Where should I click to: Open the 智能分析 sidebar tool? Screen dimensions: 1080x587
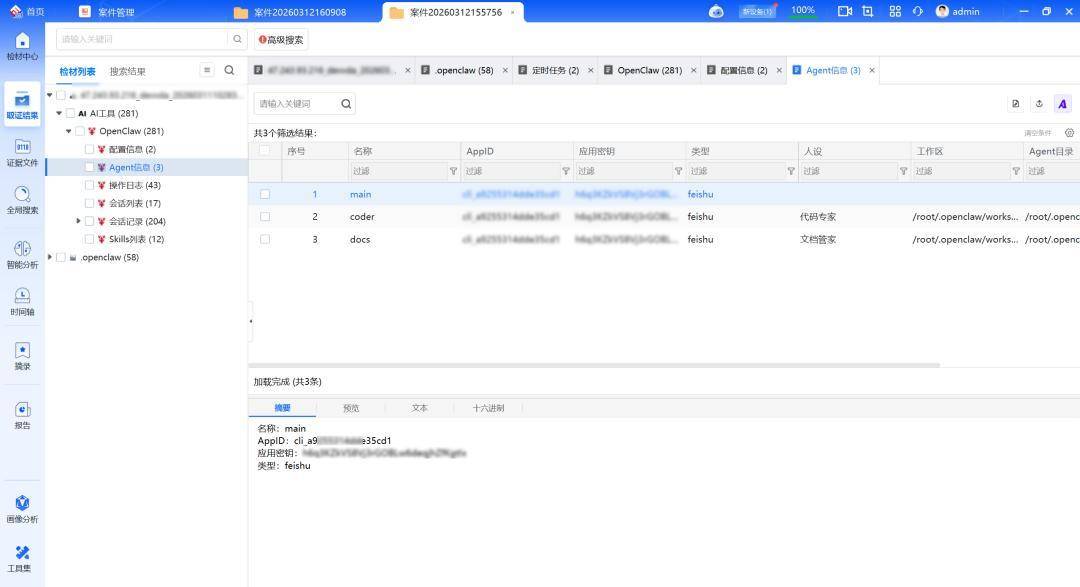point(22,253)
